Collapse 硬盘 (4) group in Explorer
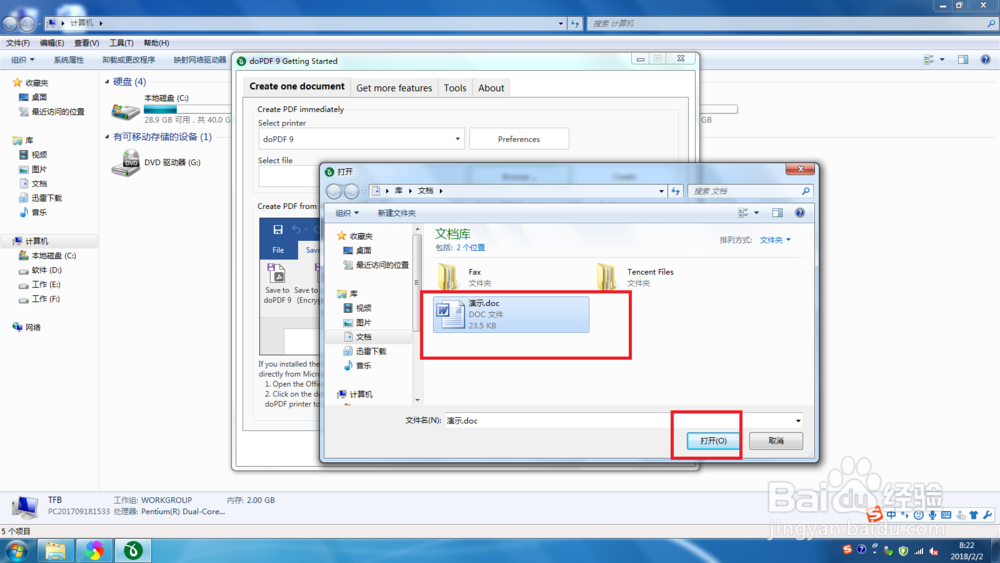Viewport: 1000px width, 563px height. click(107, 82)
